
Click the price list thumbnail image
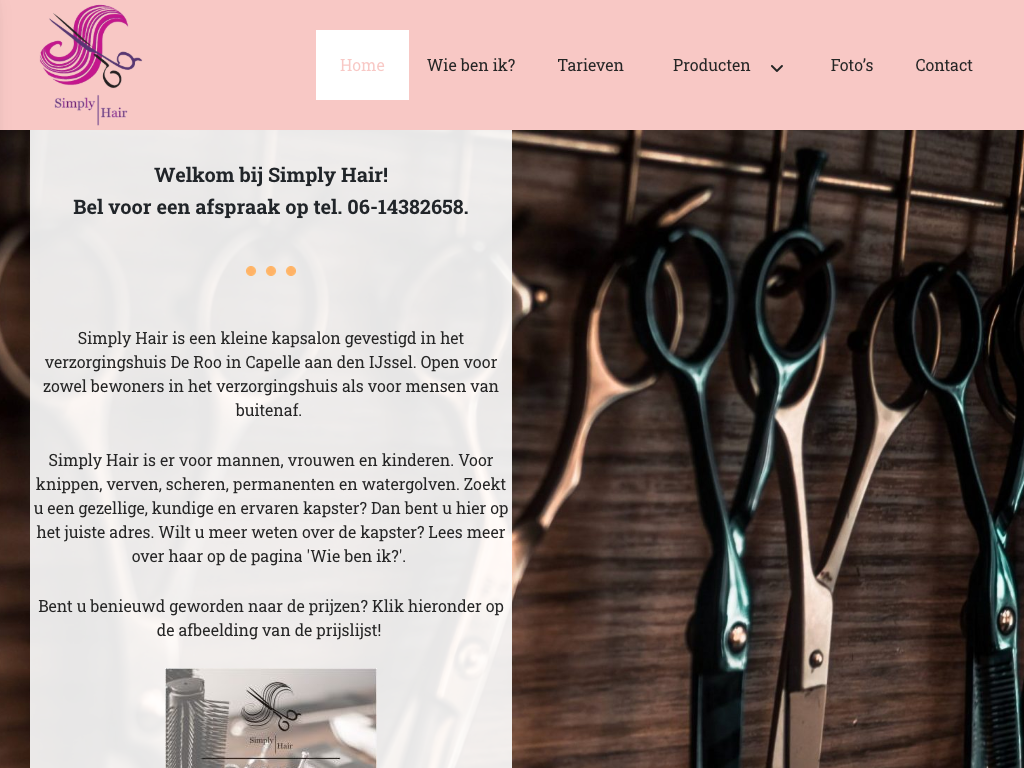point(271,718)
